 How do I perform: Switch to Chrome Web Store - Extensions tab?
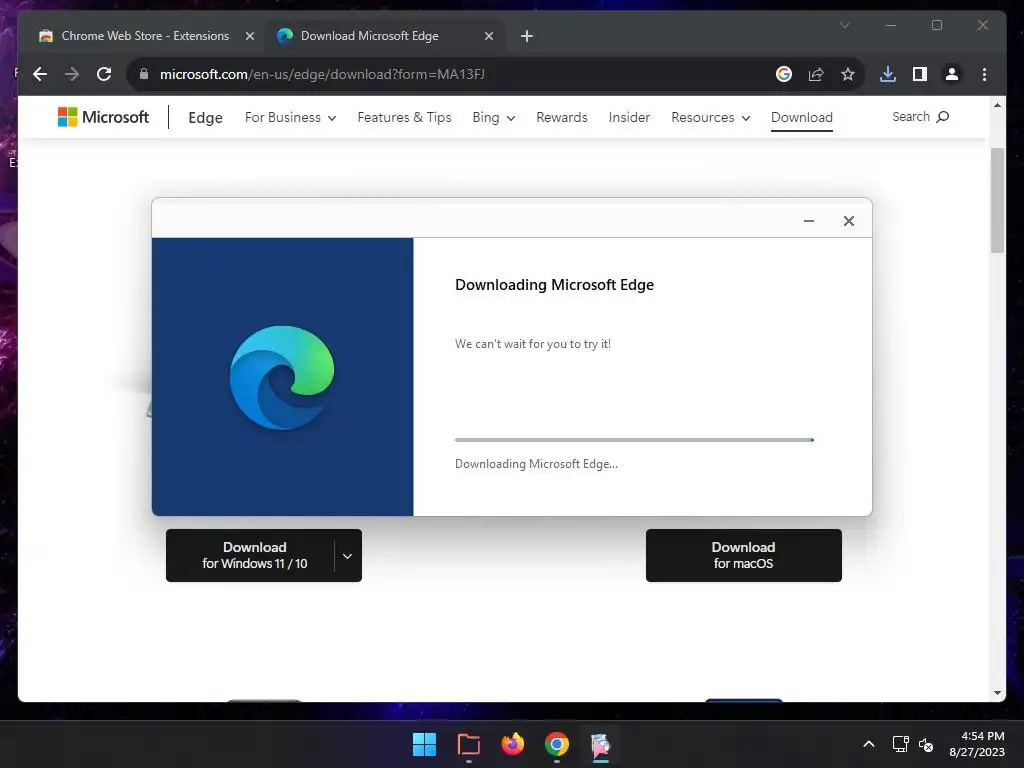[x=145, y=36]
